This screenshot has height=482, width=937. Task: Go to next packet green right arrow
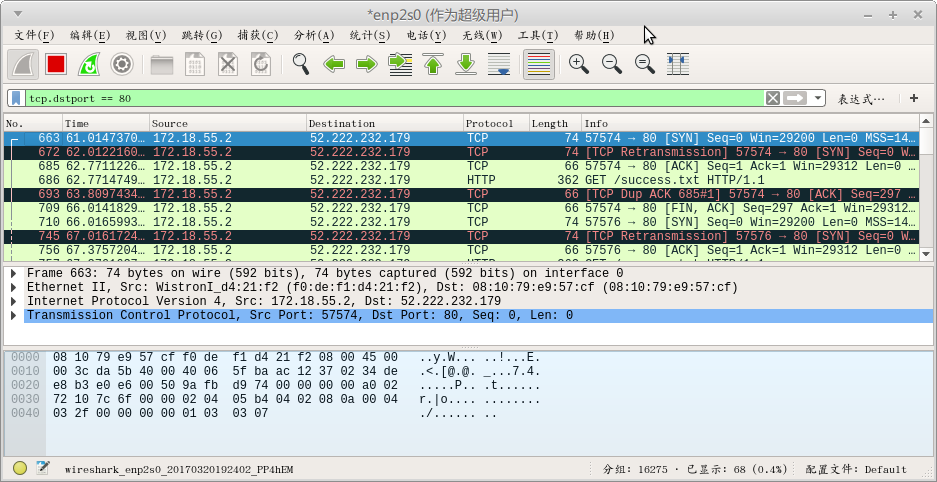pos(367,64)
